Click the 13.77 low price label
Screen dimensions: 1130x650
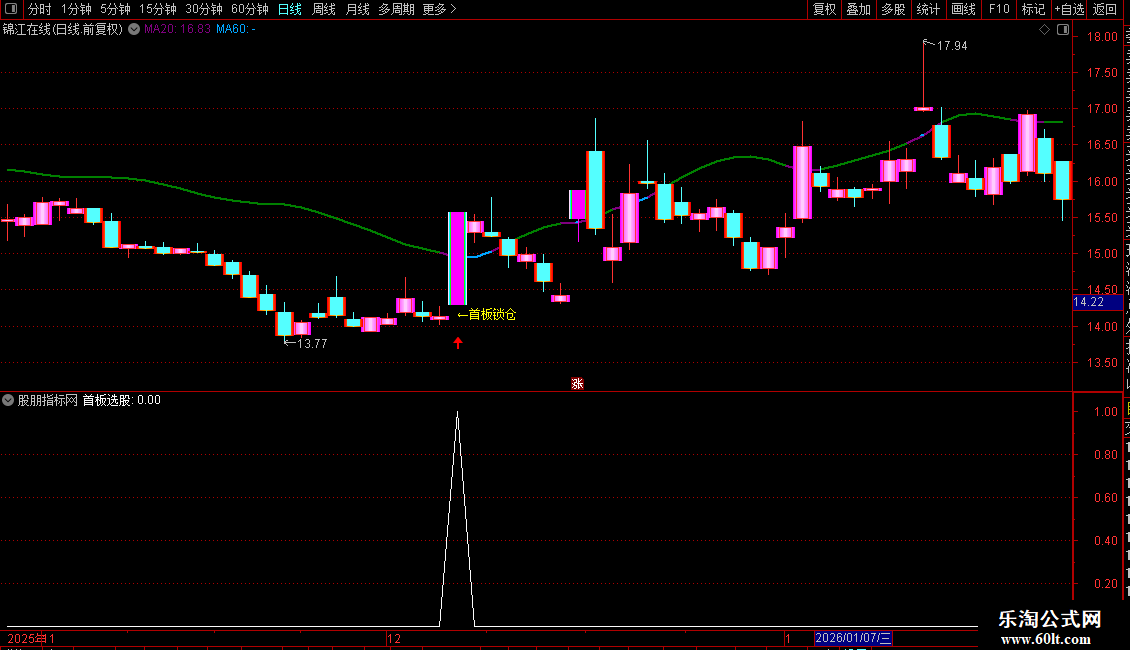click(x=311, y=344)
